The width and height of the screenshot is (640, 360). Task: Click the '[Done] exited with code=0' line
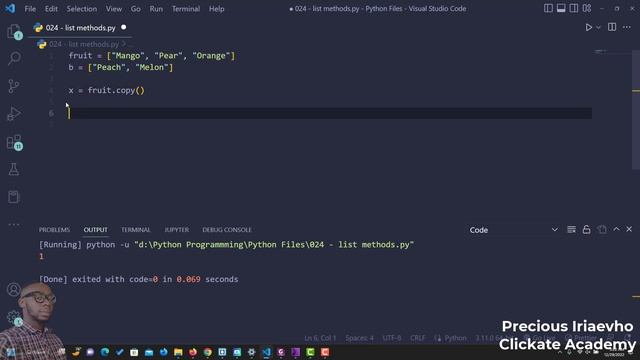[x=138, y=279]
